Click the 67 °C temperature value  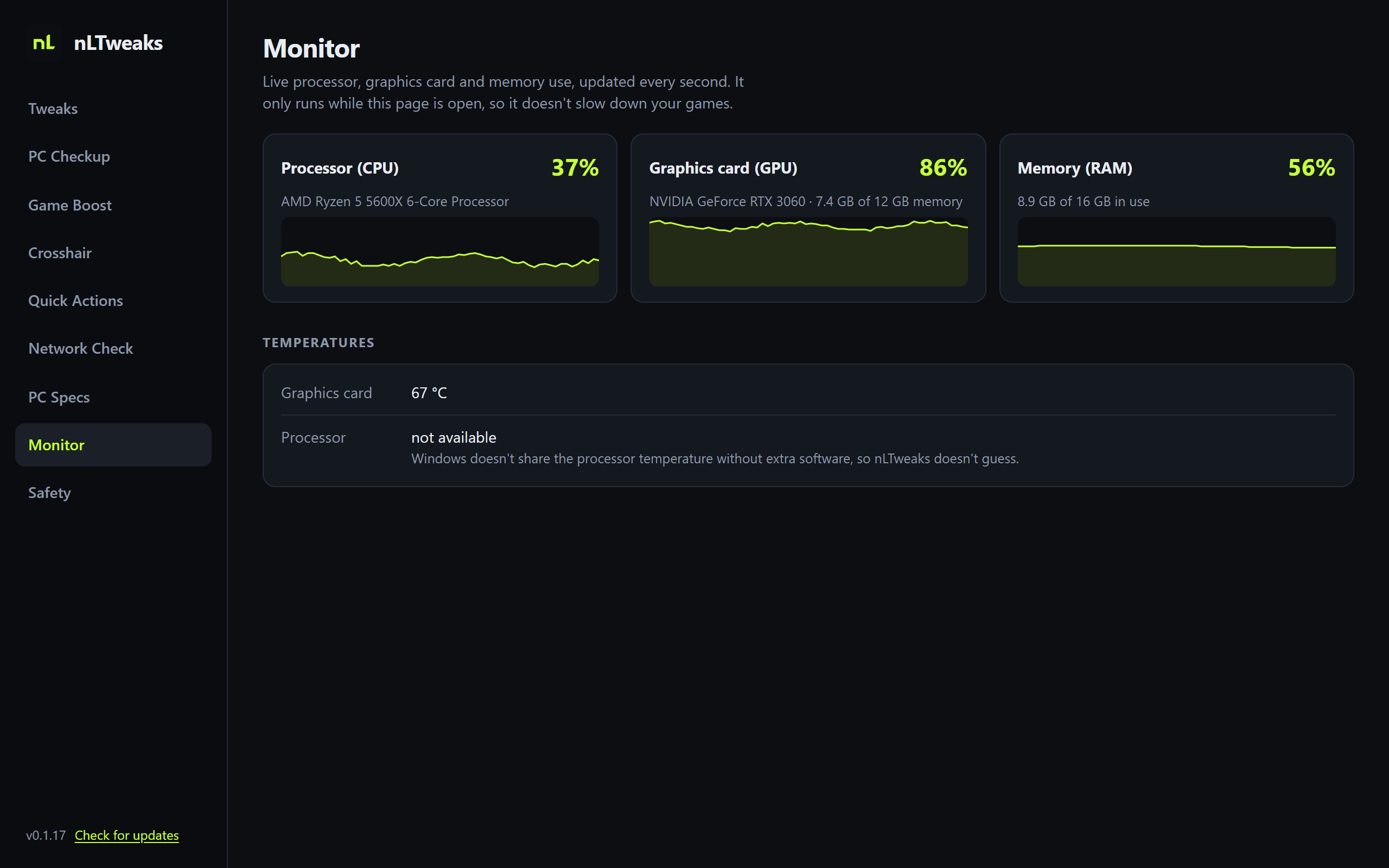(x=429, y=393)
